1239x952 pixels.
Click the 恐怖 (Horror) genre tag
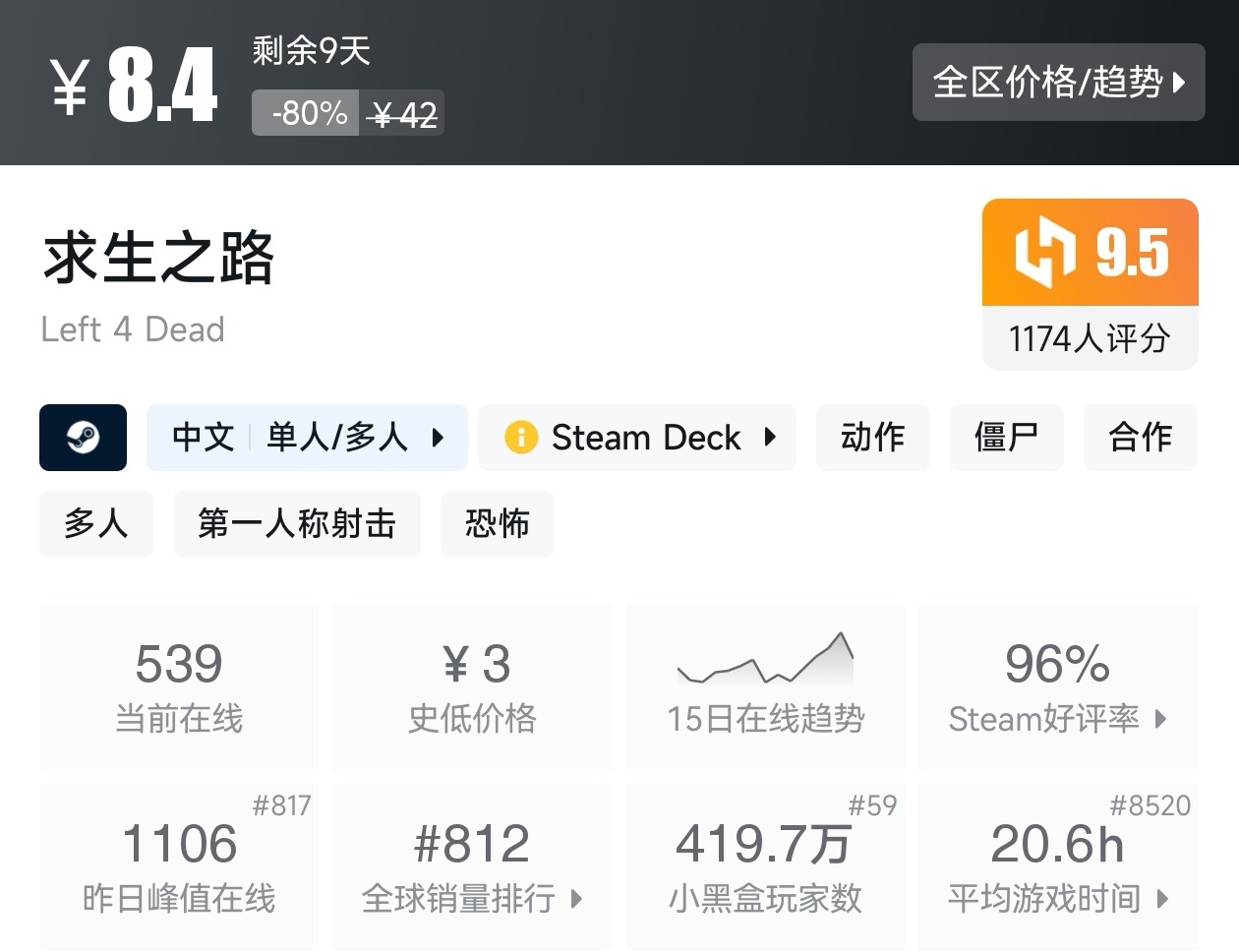point(497,524)
